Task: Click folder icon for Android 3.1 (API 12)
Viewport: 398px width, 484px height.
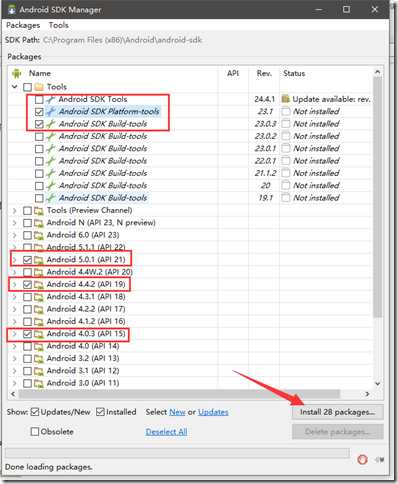Action: coord(39,371)
